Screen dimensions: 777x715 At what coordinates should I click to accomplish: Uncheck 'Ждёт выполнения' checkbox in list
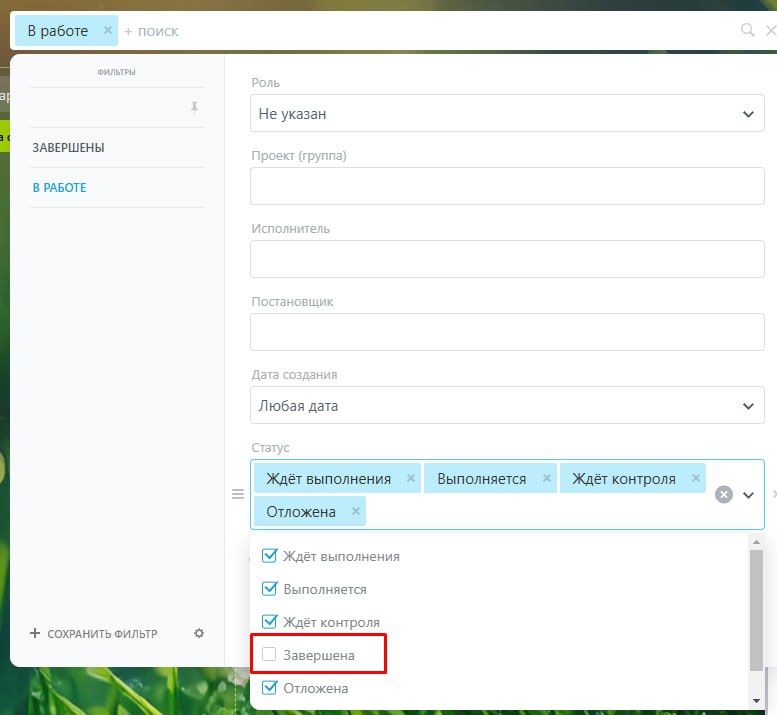point(269,556)
